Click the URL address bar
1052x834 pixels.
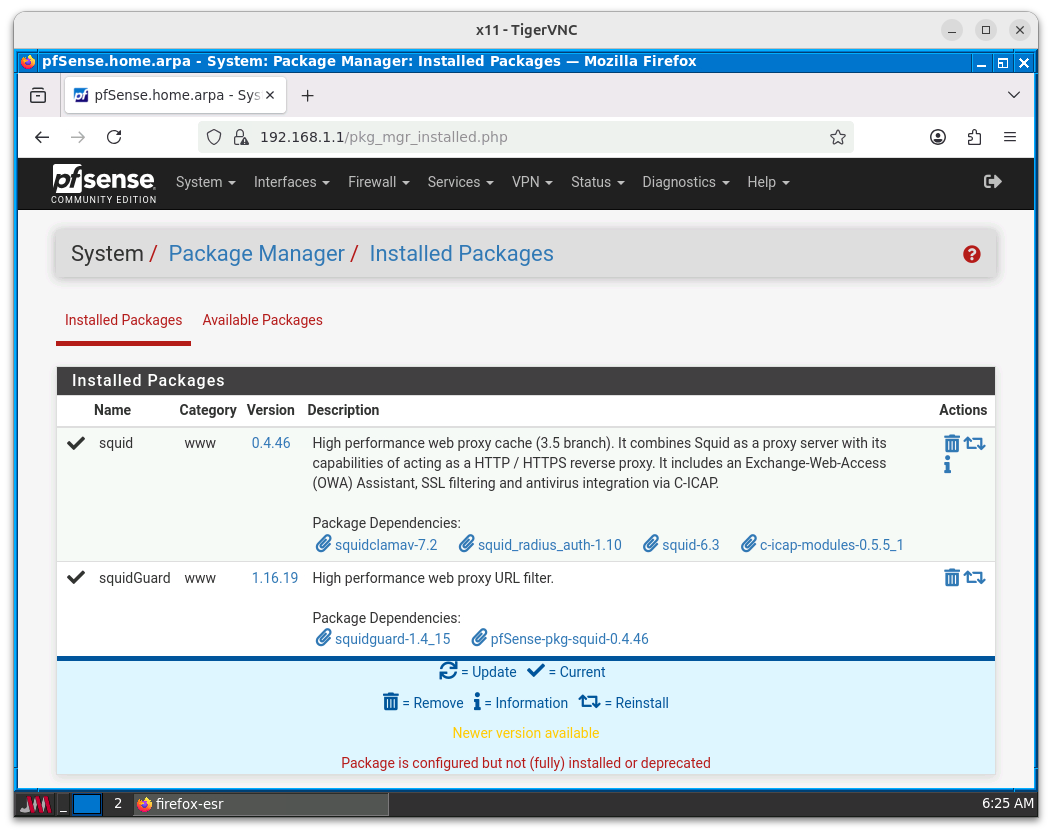click(530, 137)
